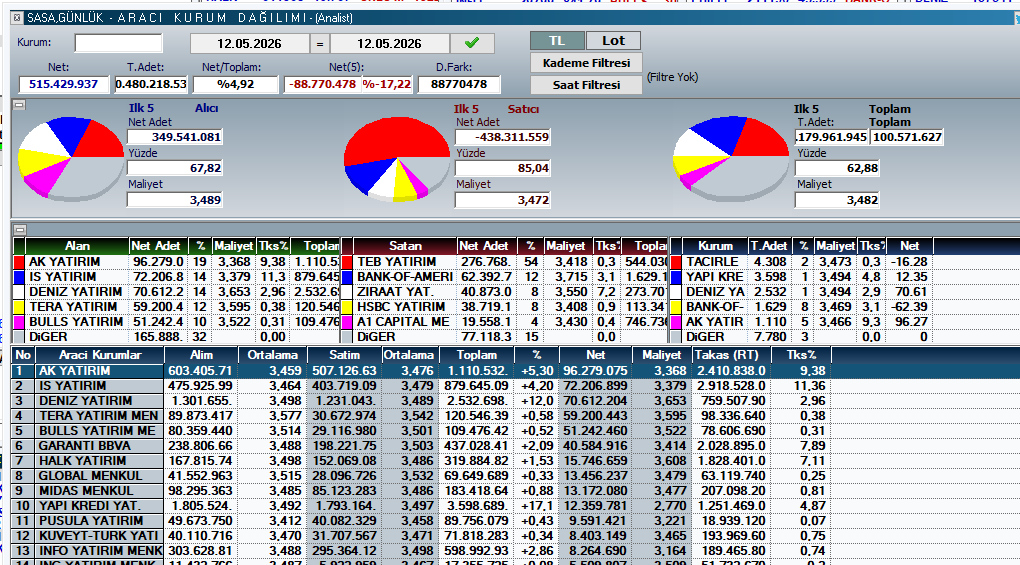Collapse the pie chart summary panel

coord(20,105)
